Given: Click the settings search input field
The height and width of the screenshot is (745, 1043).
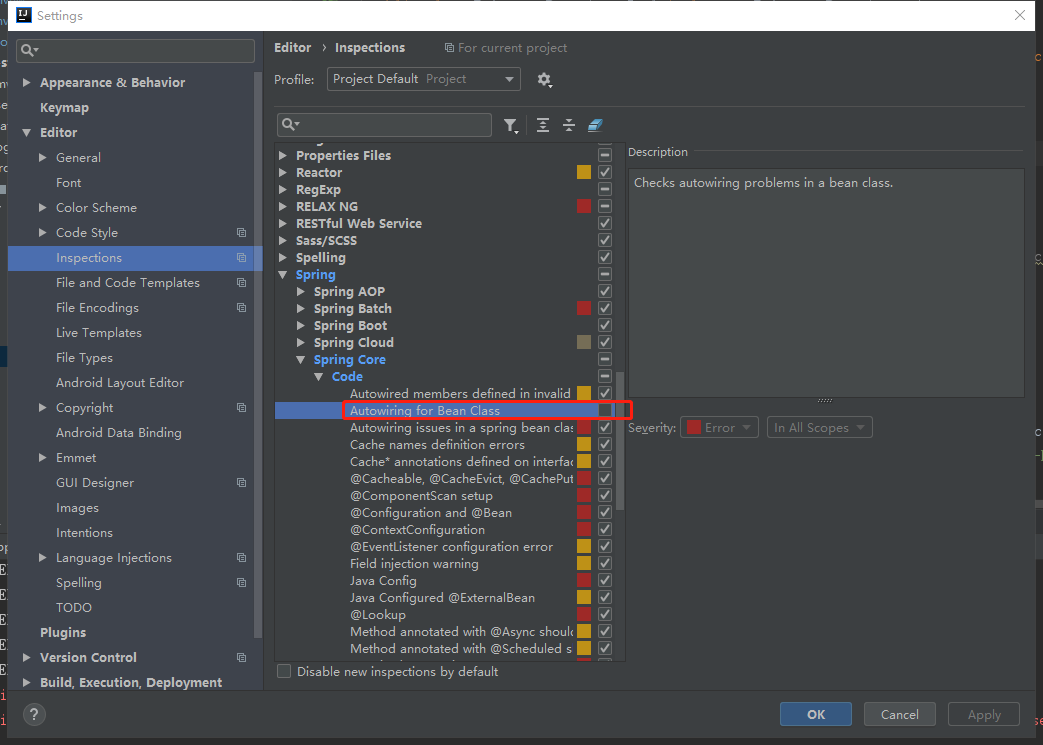Looking at the screenshot, I should tap(136, 51).
